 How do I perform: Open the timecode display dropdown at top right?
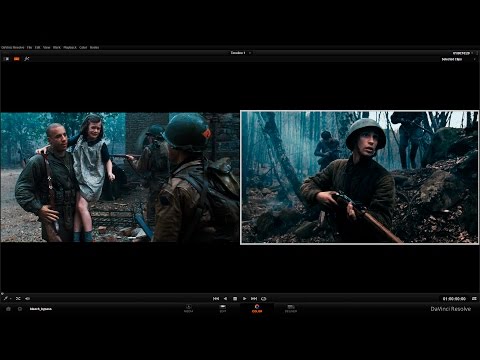tap(472, 53)
